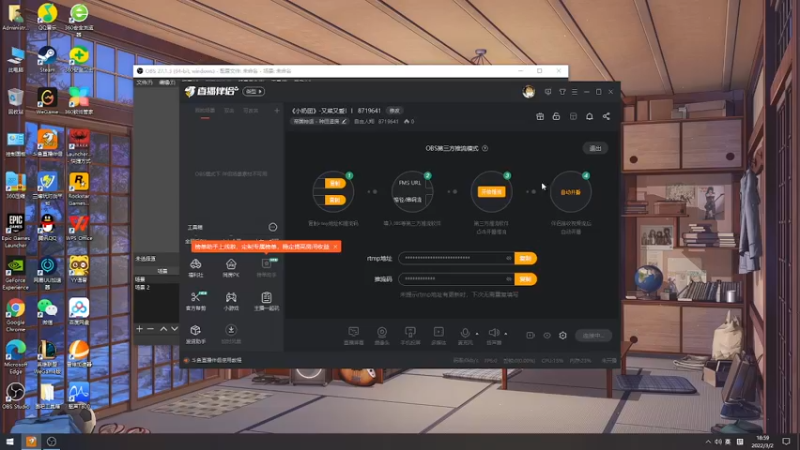Viewport: 800px width, 450px height.
Task: Open the first menu in OBS menu bar
Action: (x=144, y=83)
